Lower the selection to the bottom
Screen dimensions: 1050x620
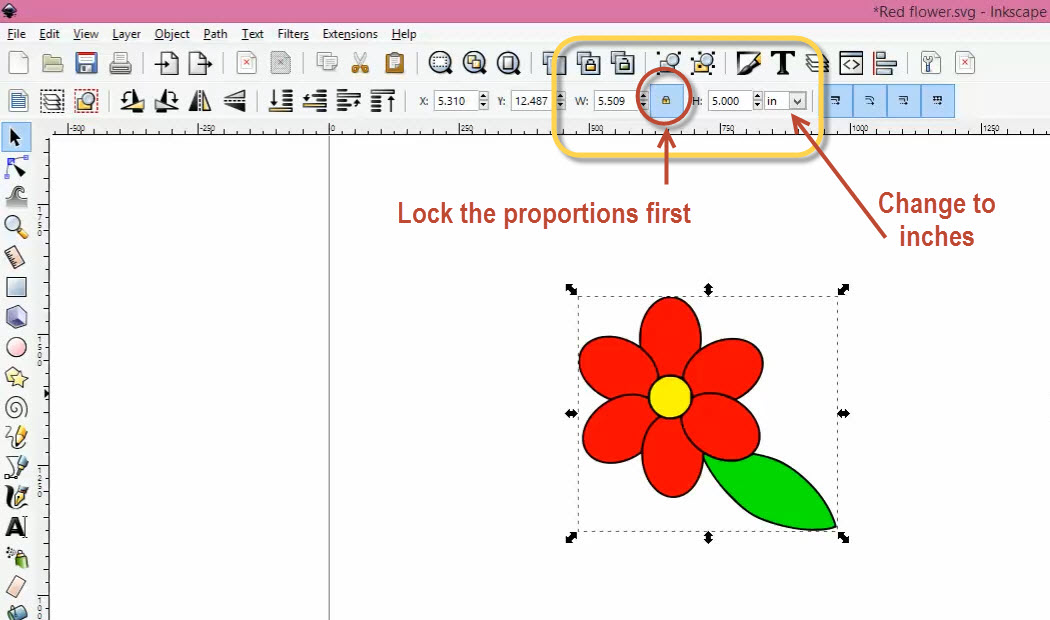click(x=281, y=101)
